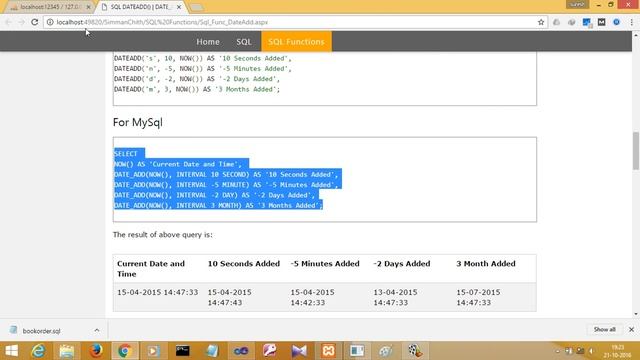Open the pink key taskbar icon
The image size is (640, 360).
pos(270,351)
